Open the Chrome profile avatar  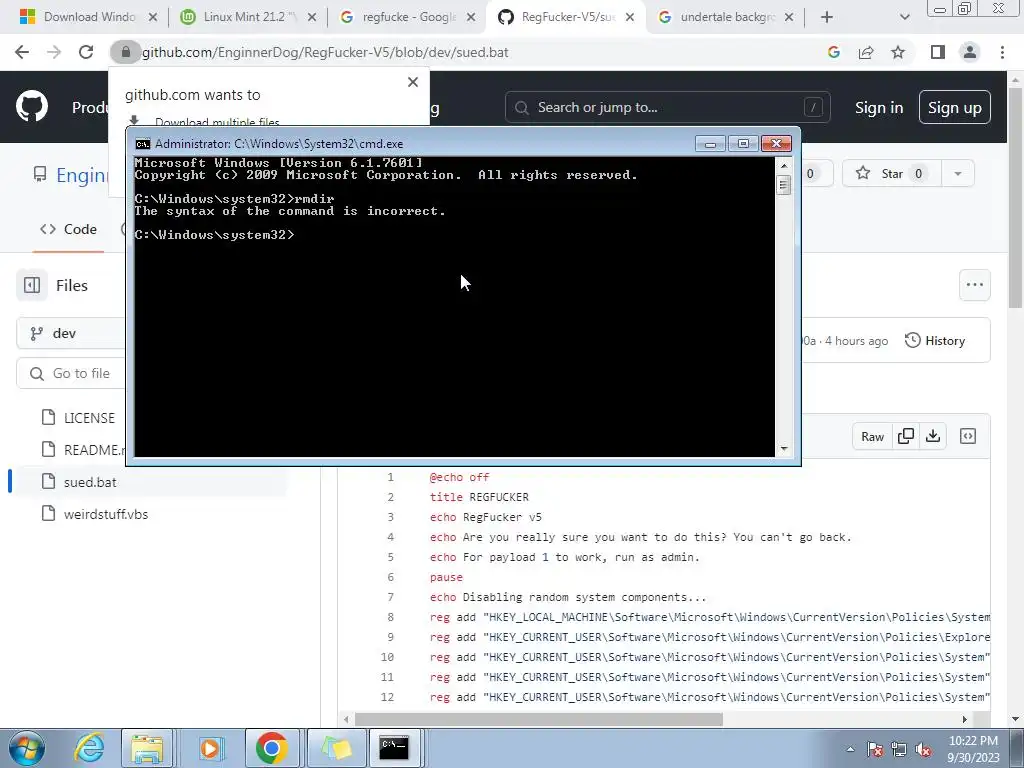(970, 52)
